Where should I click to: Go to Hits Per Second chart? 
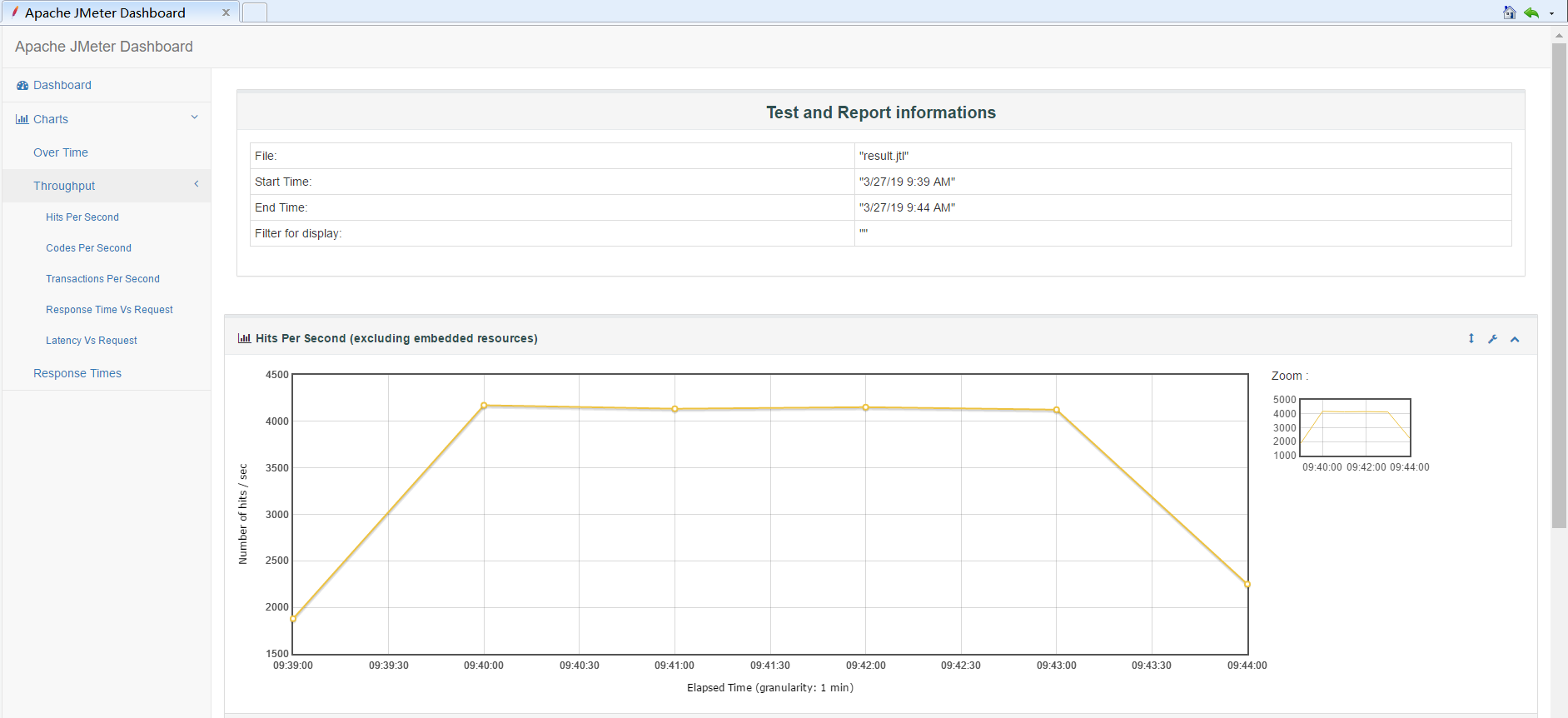point(82,217)
